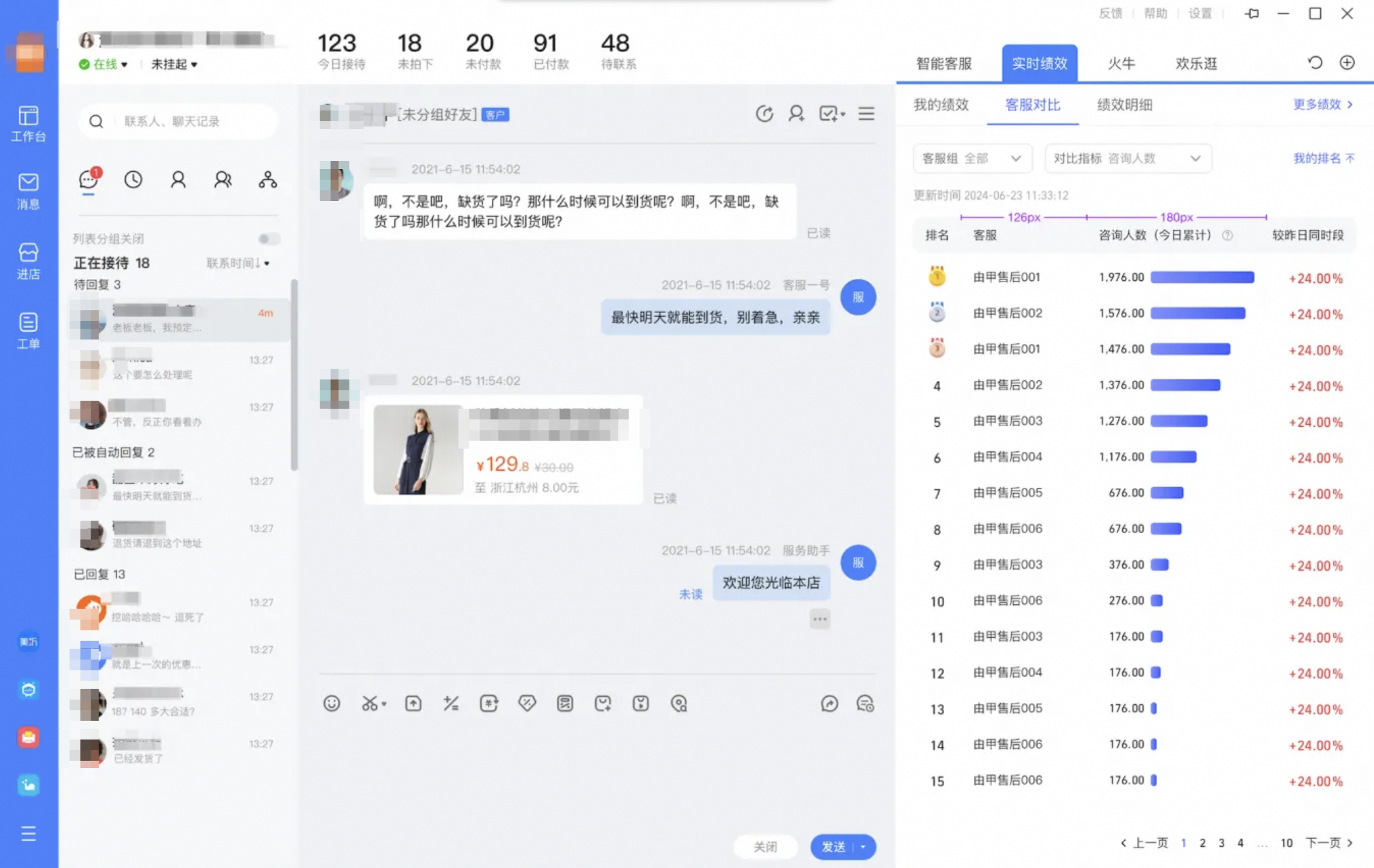The image size is (1374, 868).
Task: Refresh the performance panel
Action: pos(1315,63)
